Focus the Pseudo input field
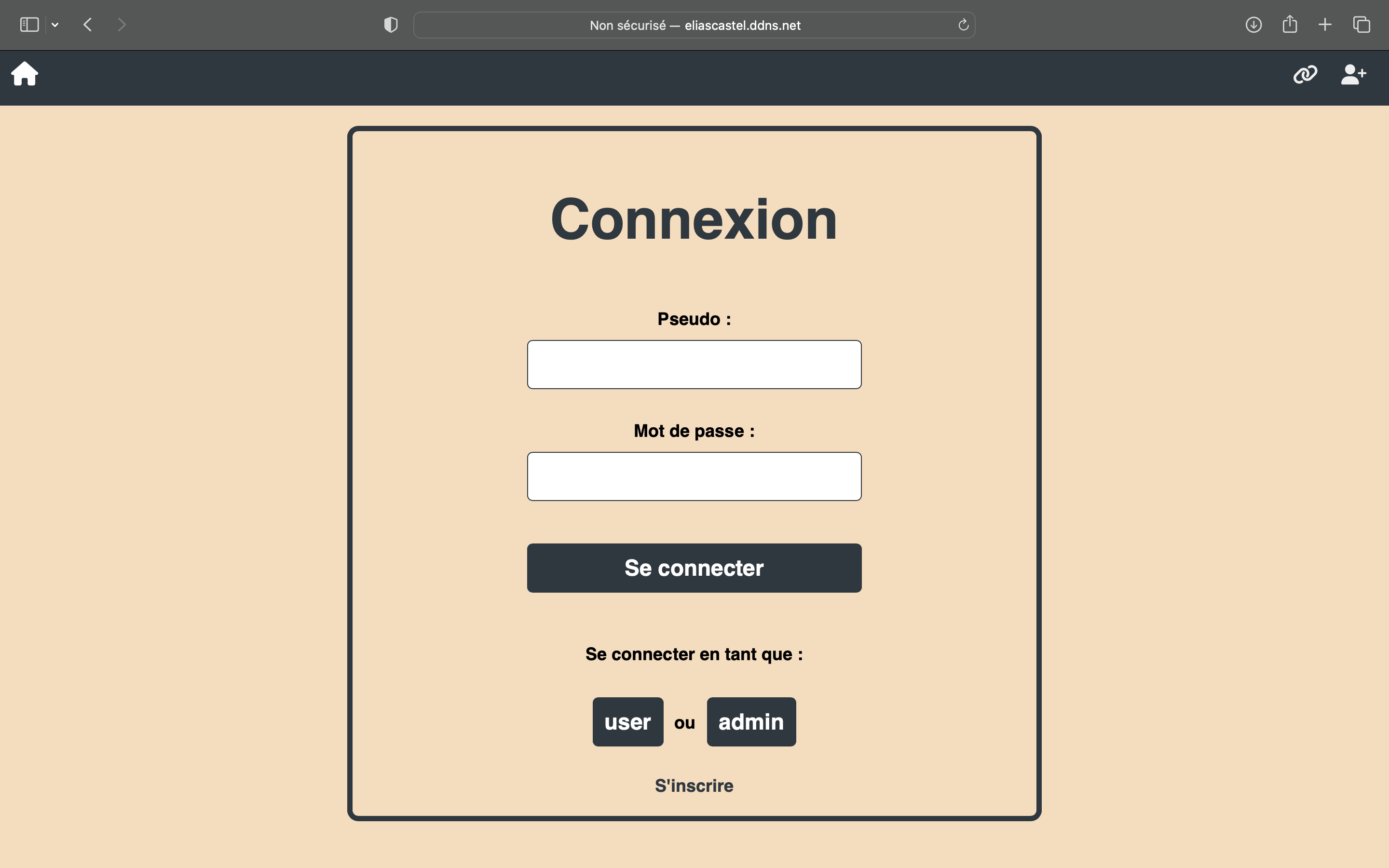The width and height of the screenshot is (1389, 868). pos(694,365)
